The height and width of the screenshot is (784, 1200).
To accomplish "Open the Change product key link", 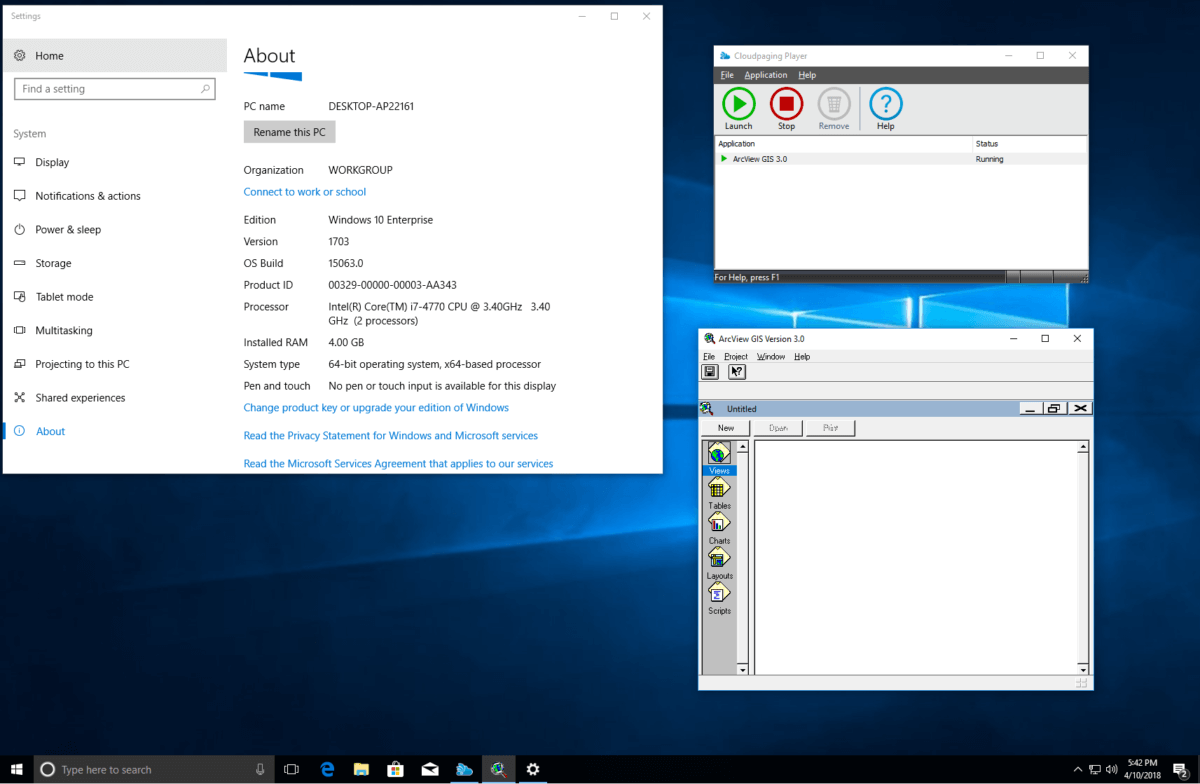I will [376, 407].
